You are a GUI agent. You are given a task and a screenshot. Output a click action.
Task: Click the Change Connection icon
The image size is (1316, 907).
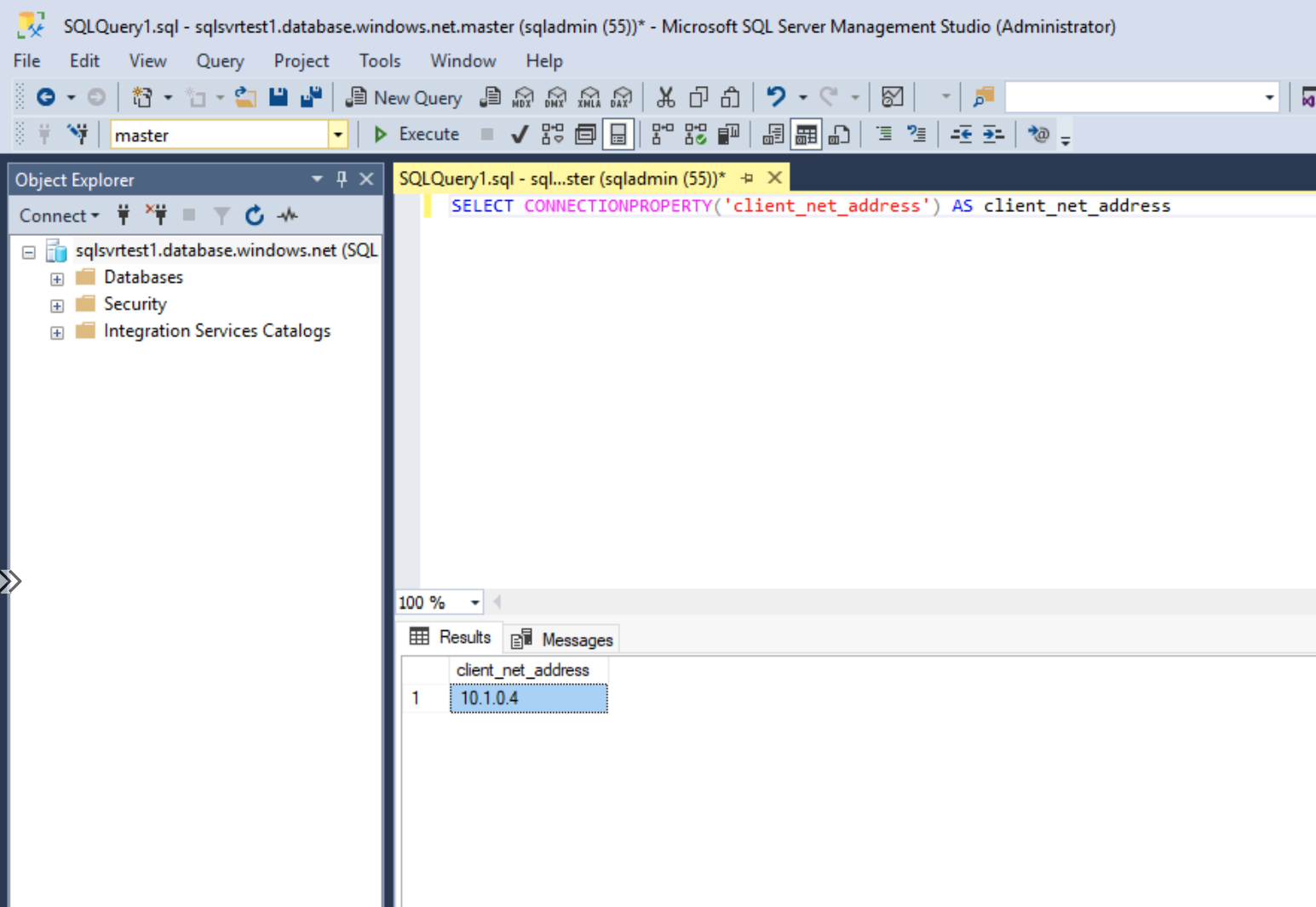pyautogui.click(x=78, y=134)
